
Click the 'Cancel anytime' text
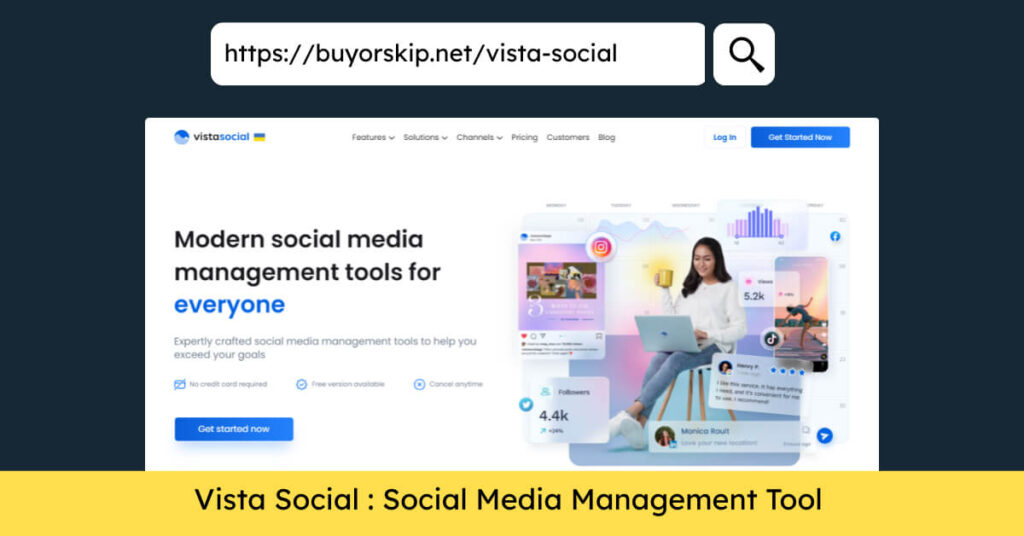click(456, 385)
